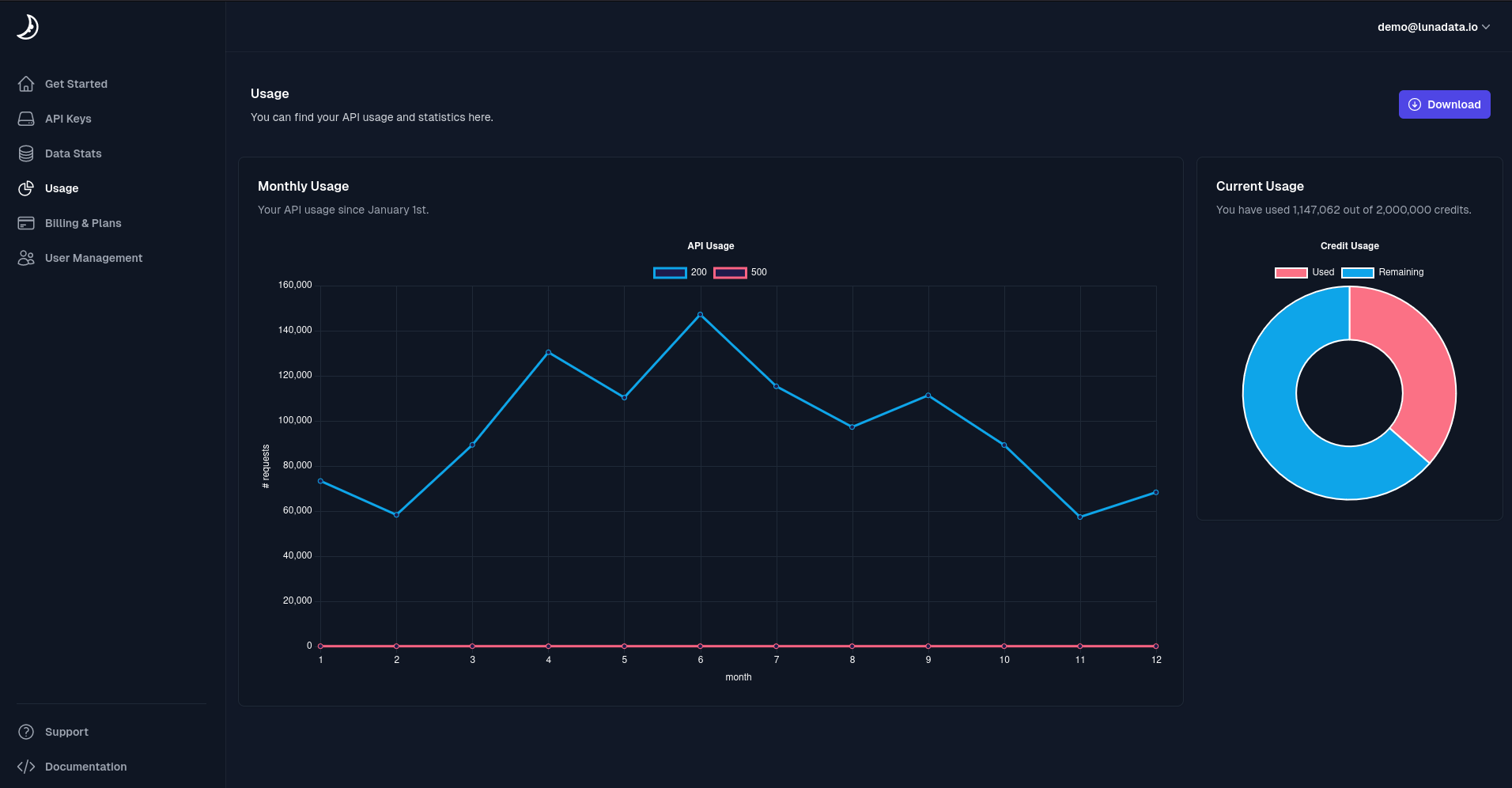This screenshot has width=1512, height=788.
Task: Click the 'month' x-axis label
Action: (739, 677)
